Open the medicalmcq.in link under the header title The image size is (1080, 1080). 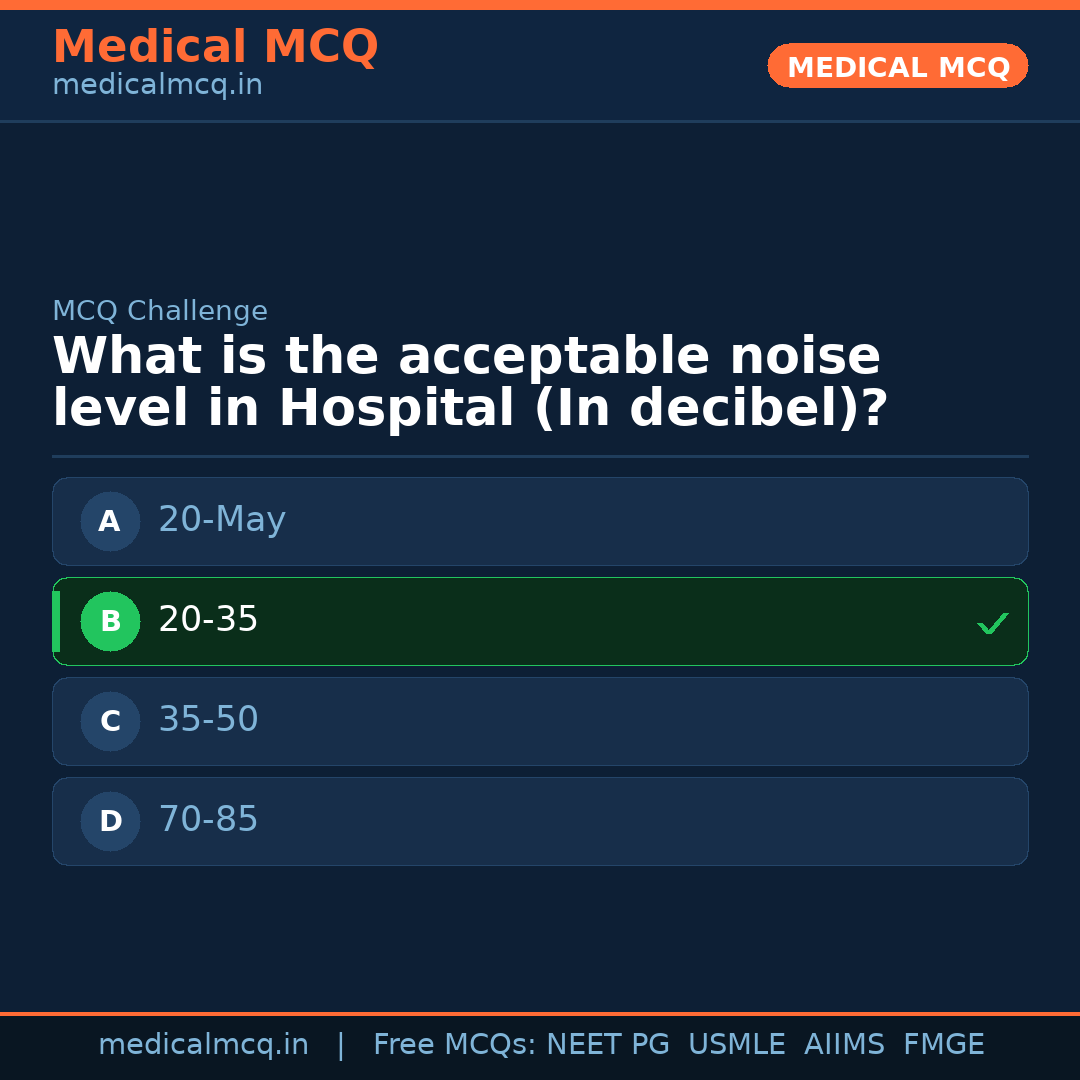[x=157, y=85]
